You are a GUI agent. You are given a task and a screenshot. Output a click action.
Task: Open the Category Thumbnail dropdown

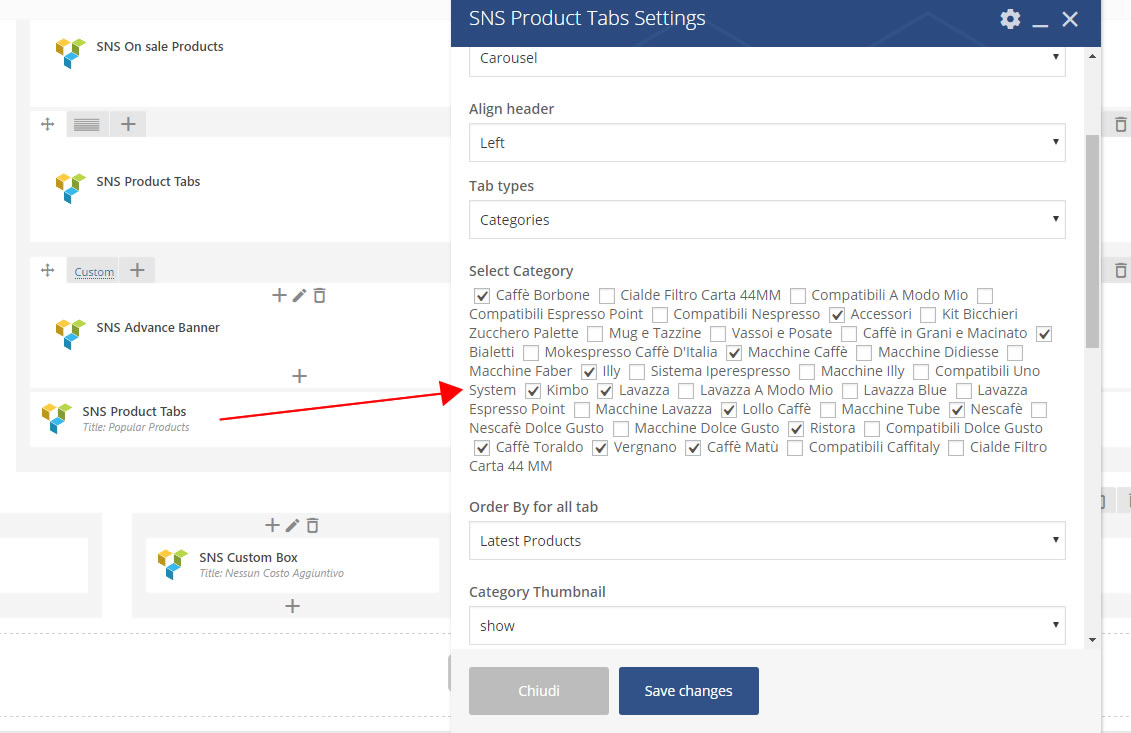tap(766, 626)
